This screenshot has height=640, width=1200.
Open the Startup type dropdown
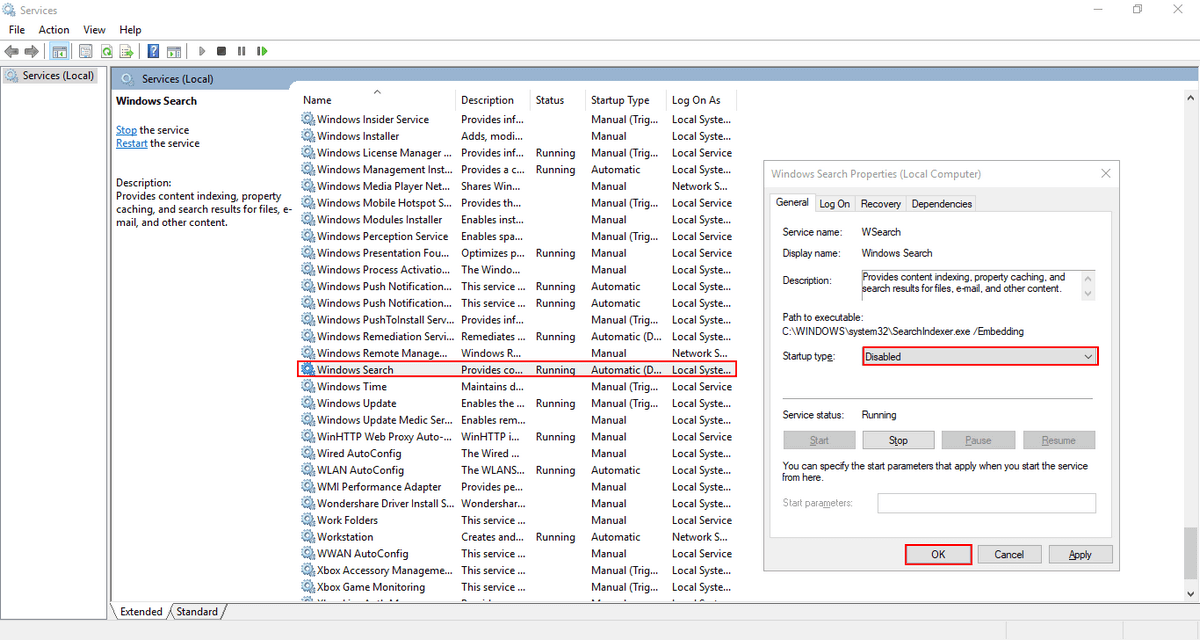(x=980, y=356)
